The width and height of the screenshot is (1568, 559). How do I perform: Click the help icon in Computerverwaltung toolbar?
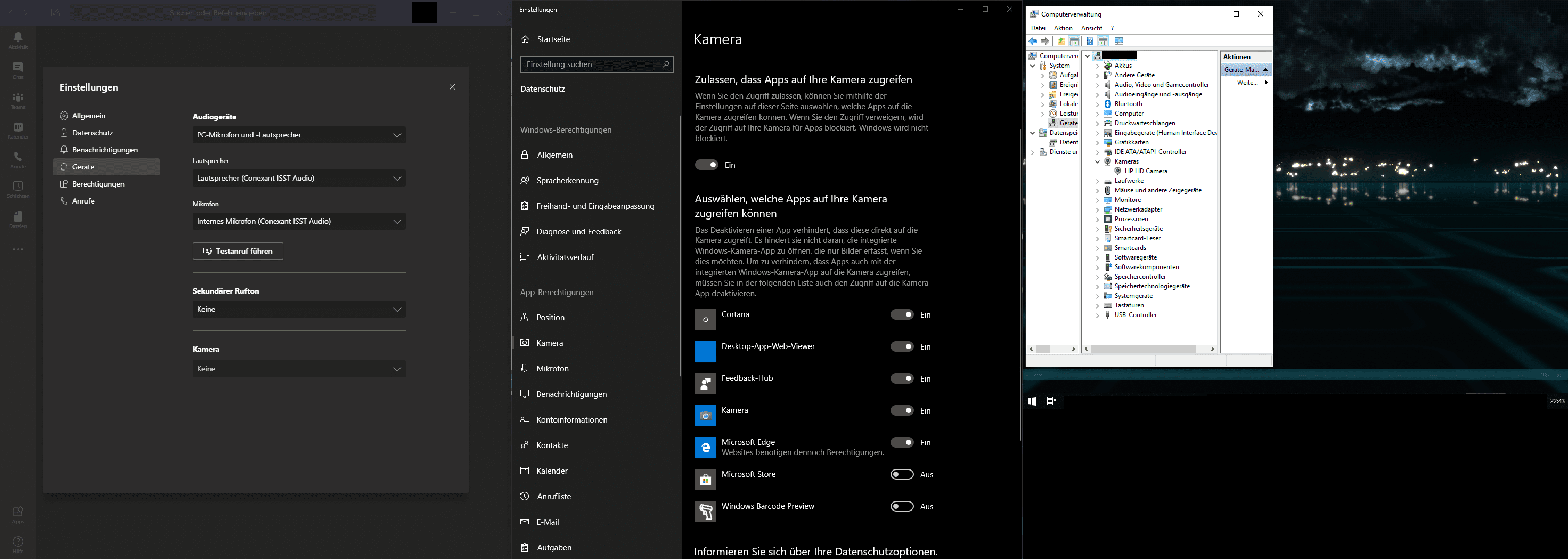point(1090,42)
